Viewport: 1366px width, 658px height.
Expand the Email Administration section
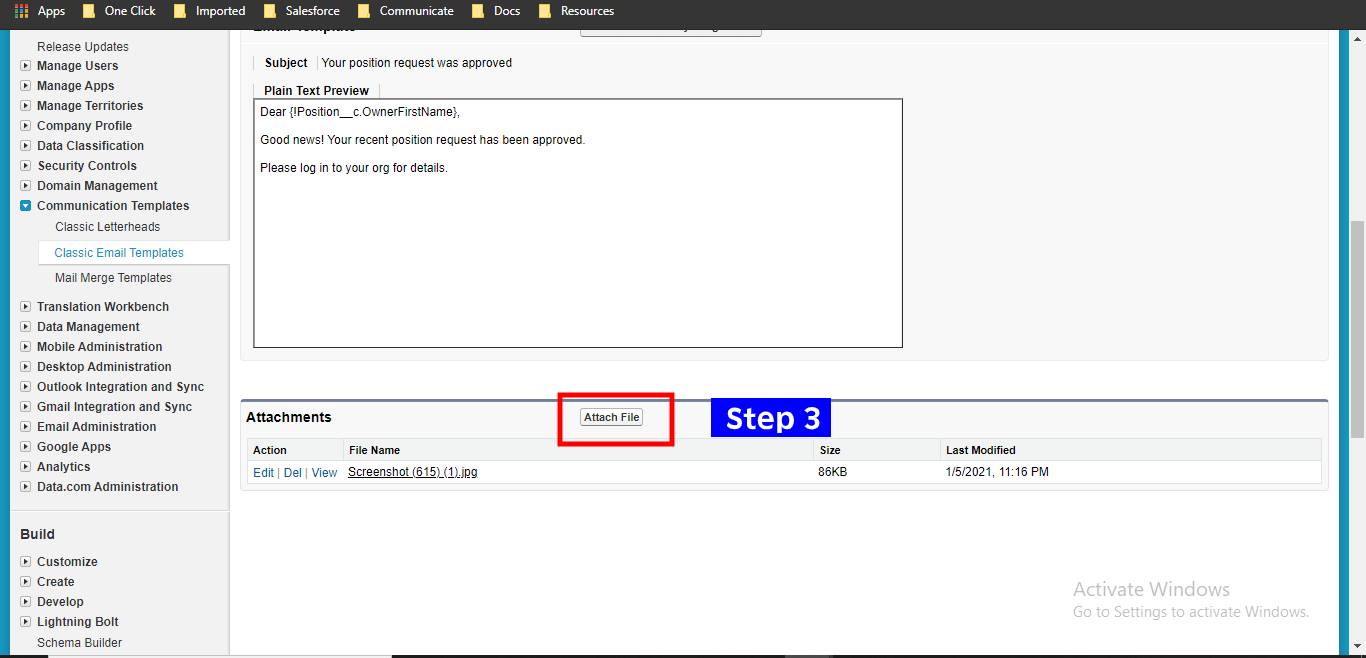coord(25,426)
